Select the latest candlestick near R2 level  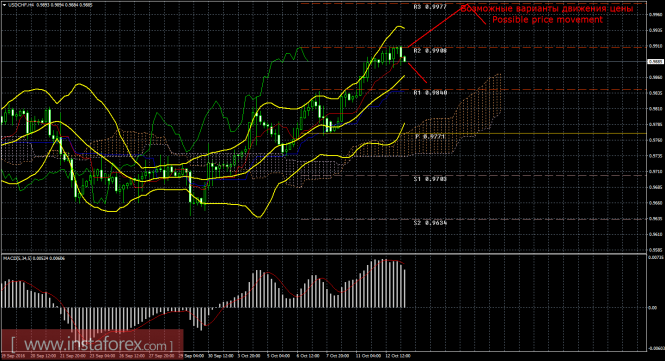coord(405,59)
